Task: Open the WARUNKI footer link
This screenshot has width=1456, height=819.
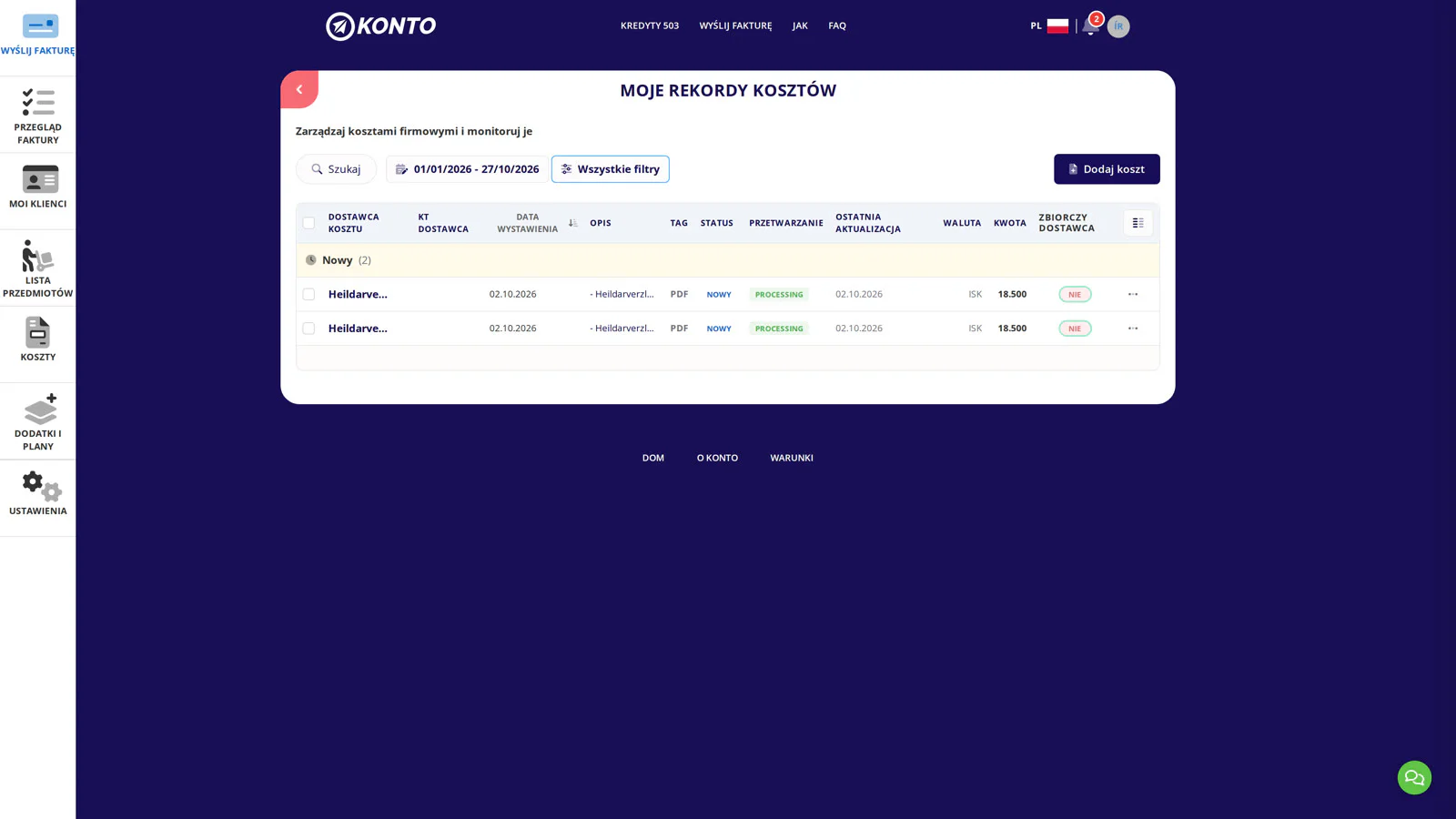Action: click(x=792, y=458)
